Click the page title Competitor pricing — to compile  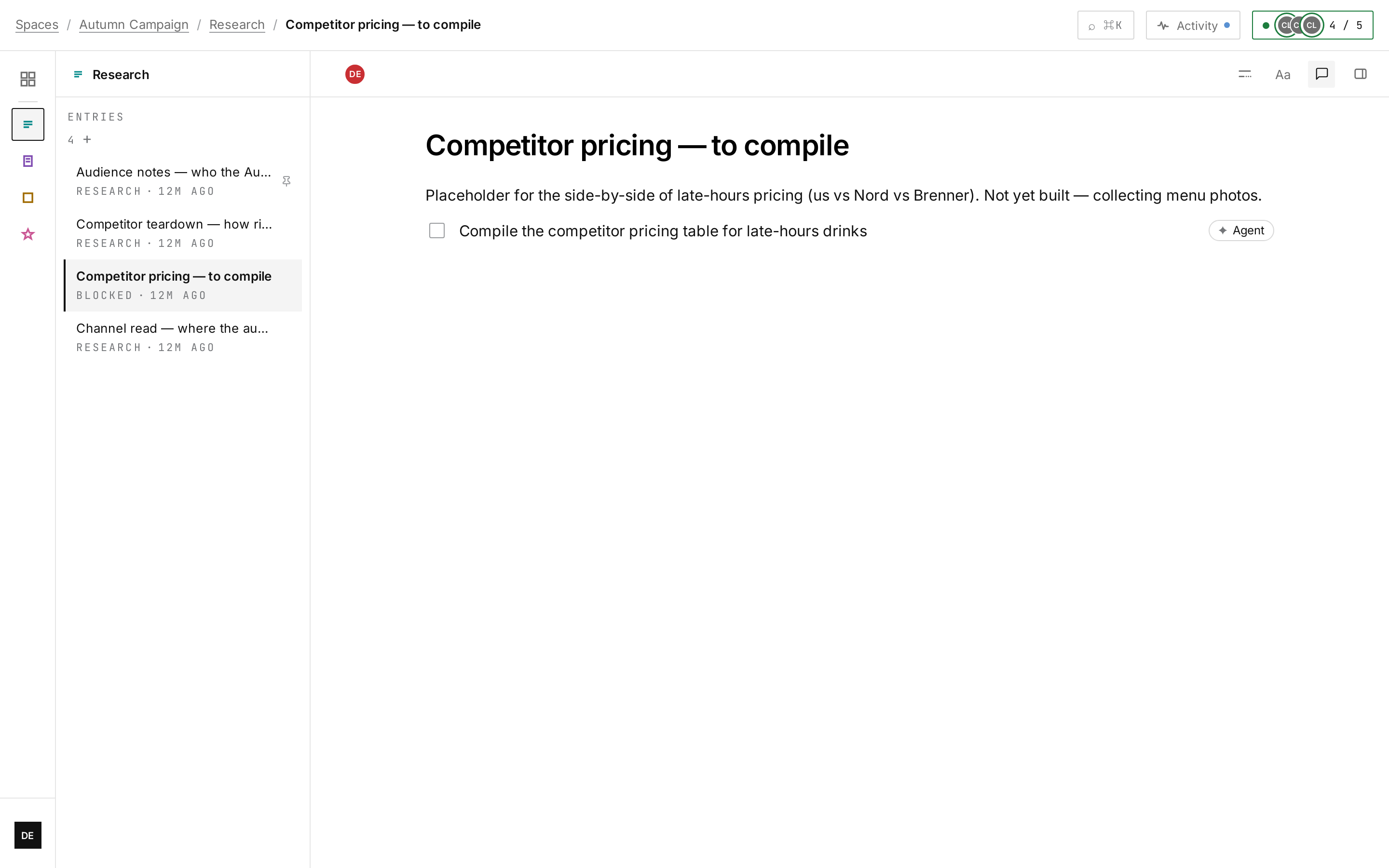coord(637,145)
